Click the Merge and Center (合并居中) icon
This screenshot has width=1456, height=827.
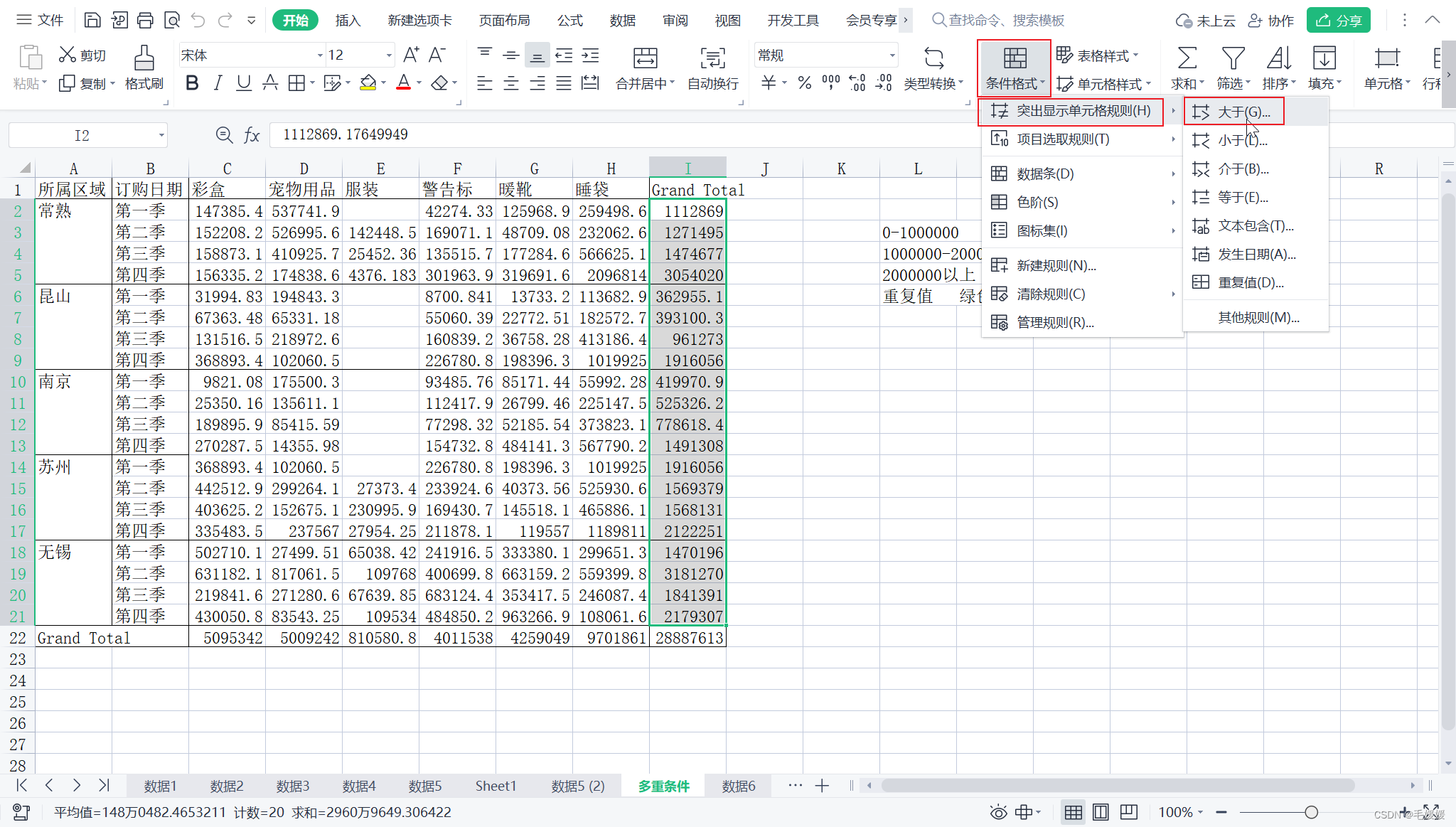pos(645,58)
